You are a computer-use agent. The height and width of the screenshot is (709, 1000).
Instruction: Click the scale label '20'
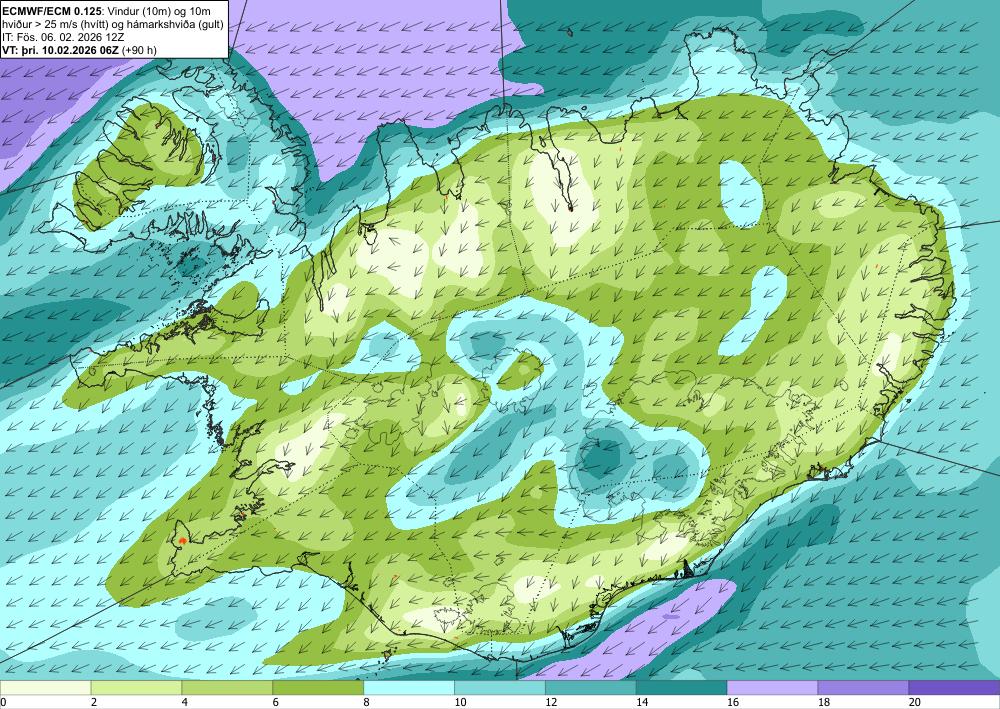pos(915,703)
